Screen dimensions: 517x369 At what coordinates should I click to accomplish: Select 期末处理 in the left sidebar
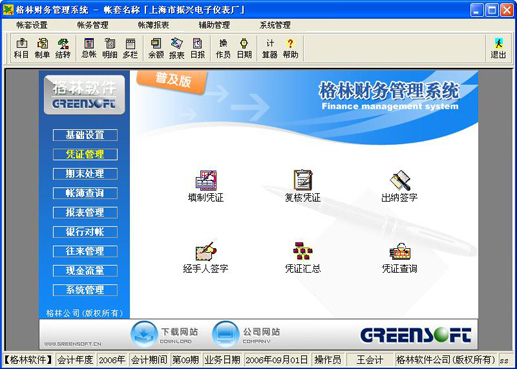[x=85, y=174]
